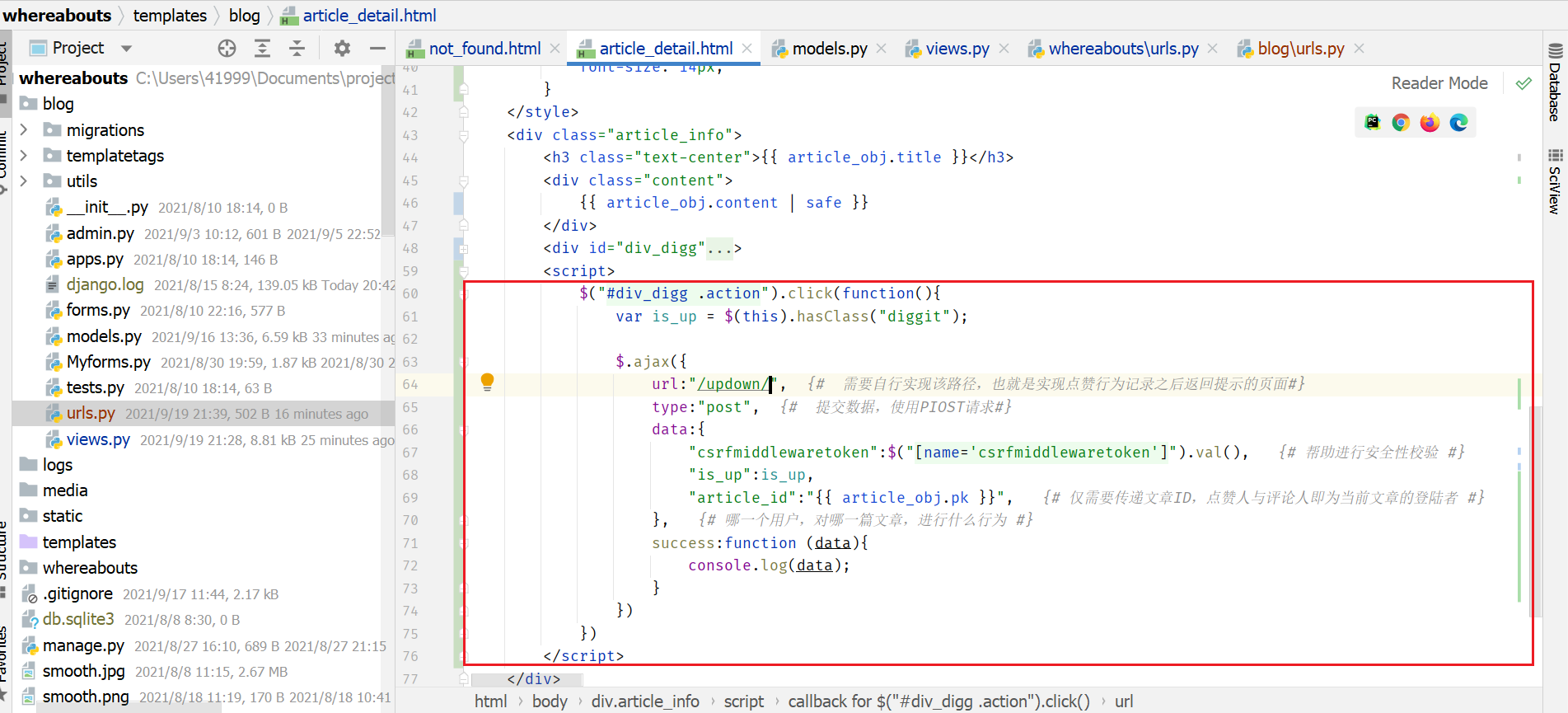Image resolution: width=1568 pixels, height=713 pixels.
Task: Click the green inspection checkmark icon
Action: click(x=1524, y=83)
